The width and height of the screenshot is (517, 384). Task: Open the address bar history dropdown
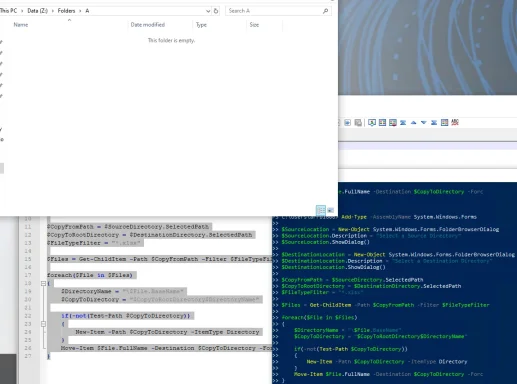(x=208, y=11)
